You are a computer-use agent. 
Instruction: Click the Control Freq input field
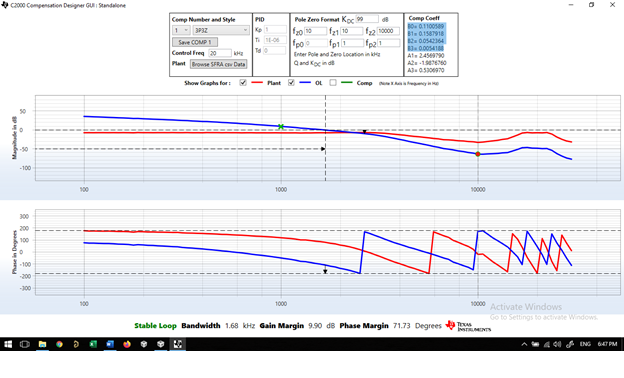[220, 53]
